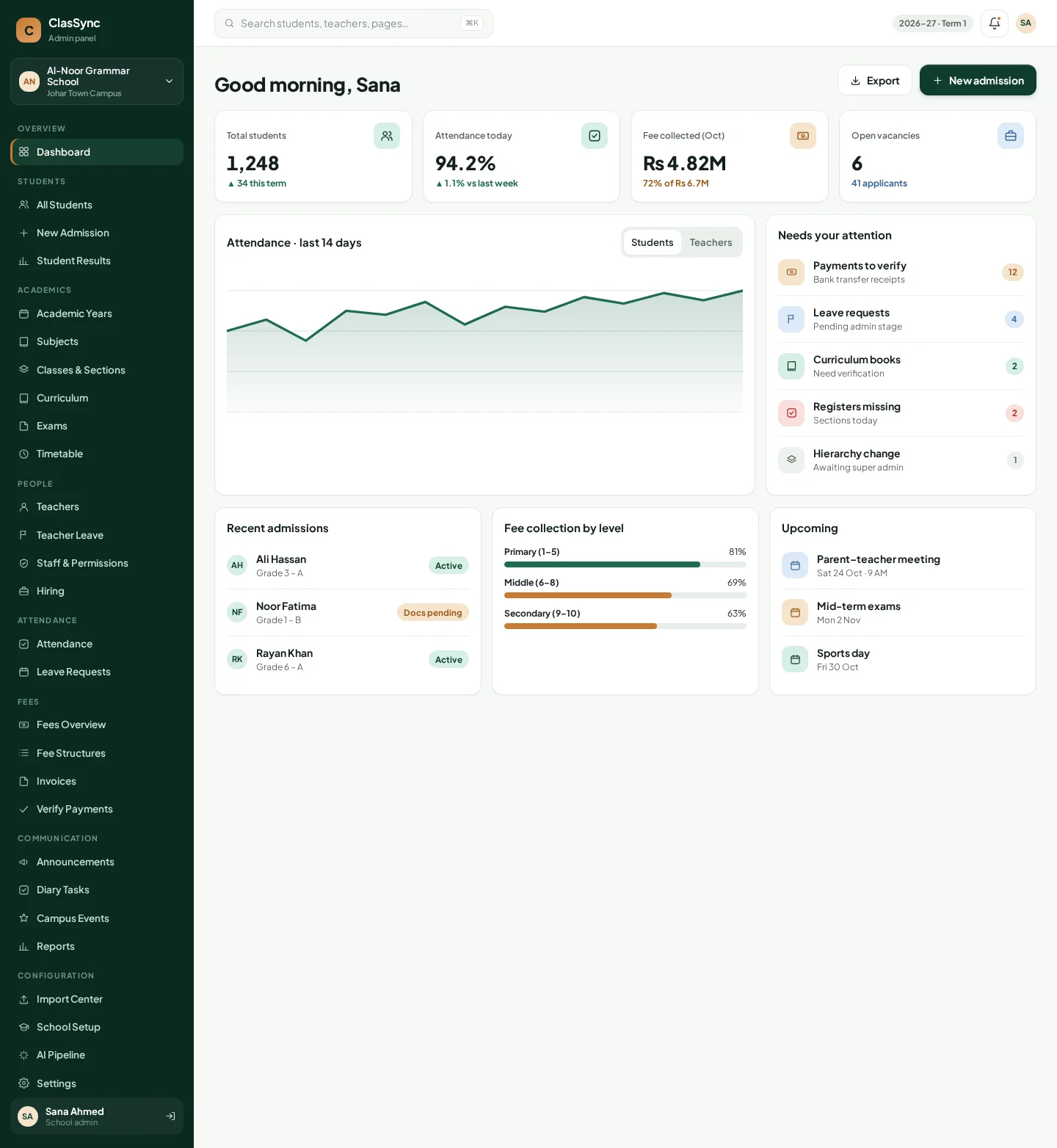Focus the search students, teachers, pages field

(354, 23)
